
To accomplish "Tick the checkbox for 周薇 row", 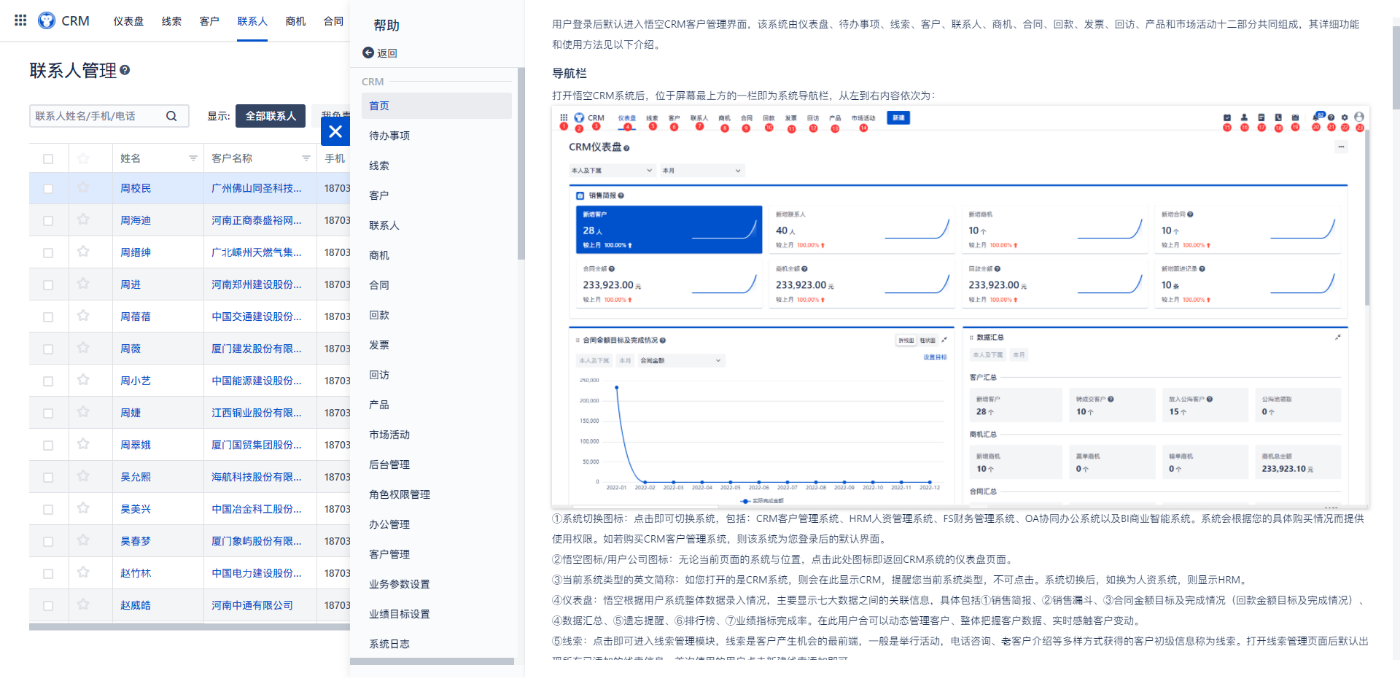I will [x=48, y=348].
